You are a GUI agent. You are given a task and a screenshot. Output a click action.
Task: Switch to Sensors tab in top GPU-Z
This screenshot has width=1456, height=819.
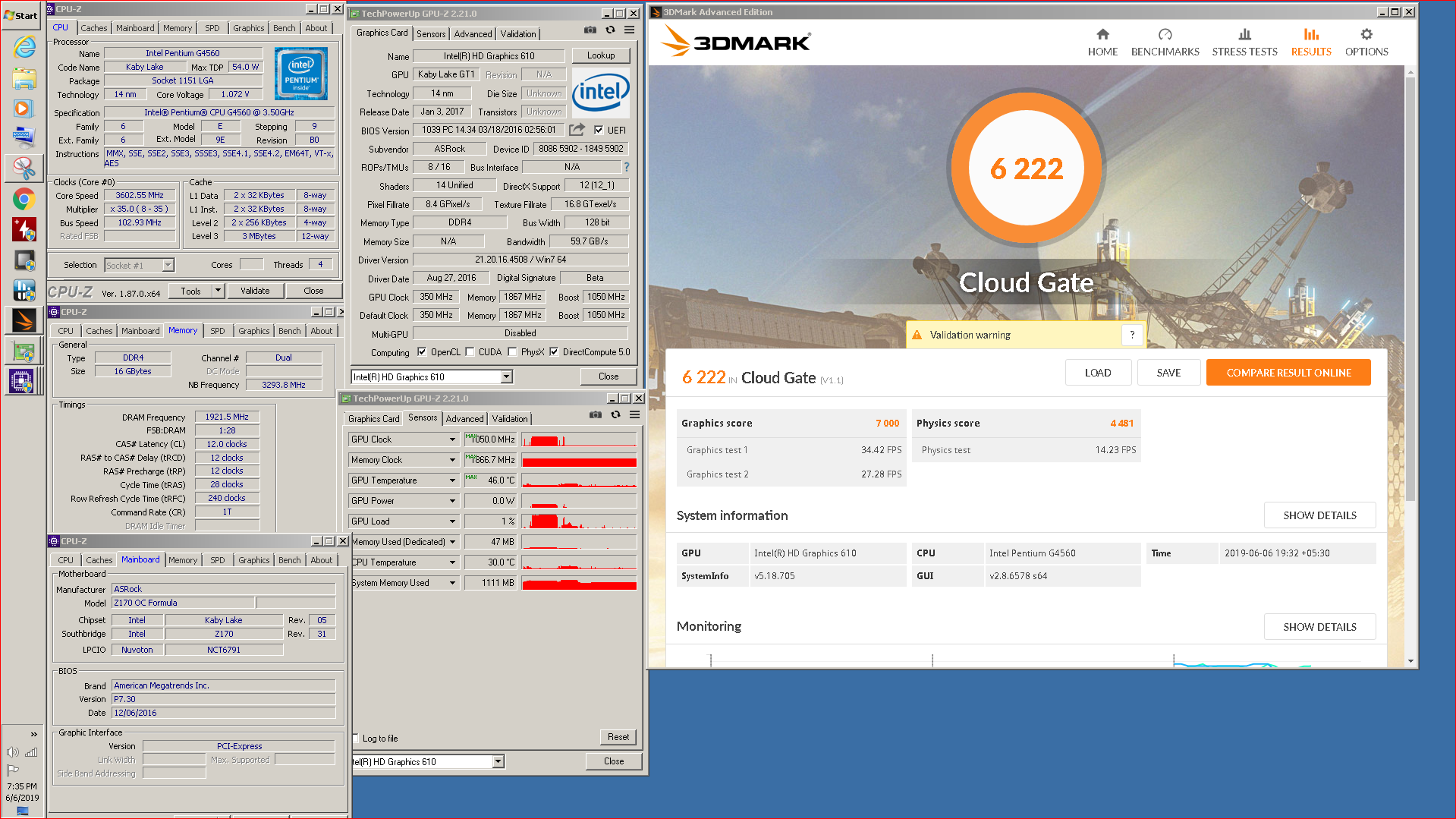click(431, 34)
